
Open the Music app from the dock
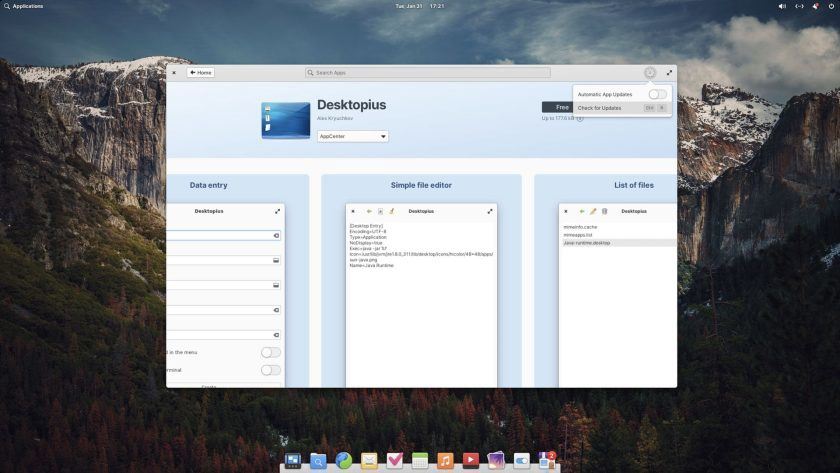point(445,461)
